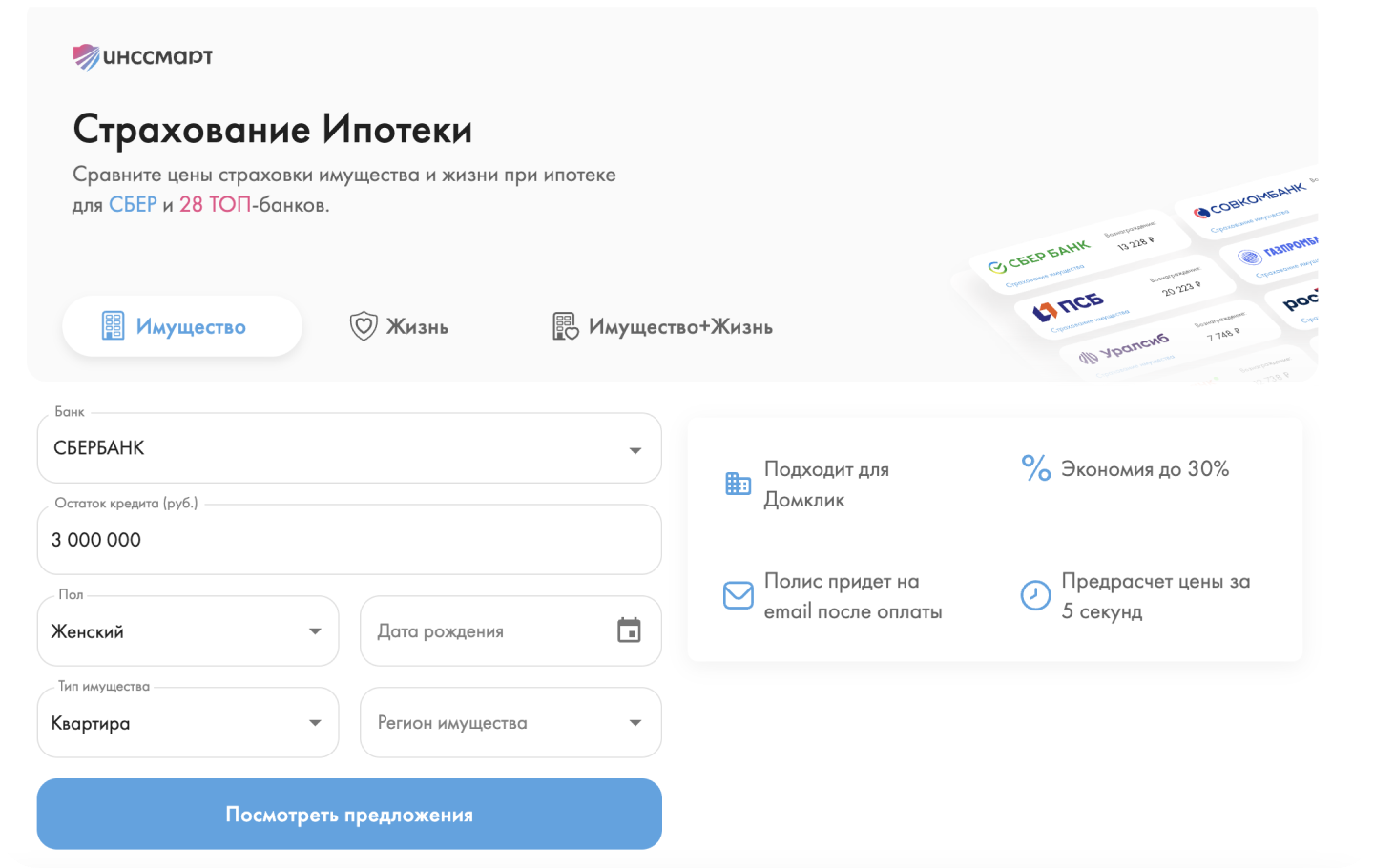Click the arrow of Тип имущества dropdown
This screenshot has height=868, width=1374.
pos(315,723)
